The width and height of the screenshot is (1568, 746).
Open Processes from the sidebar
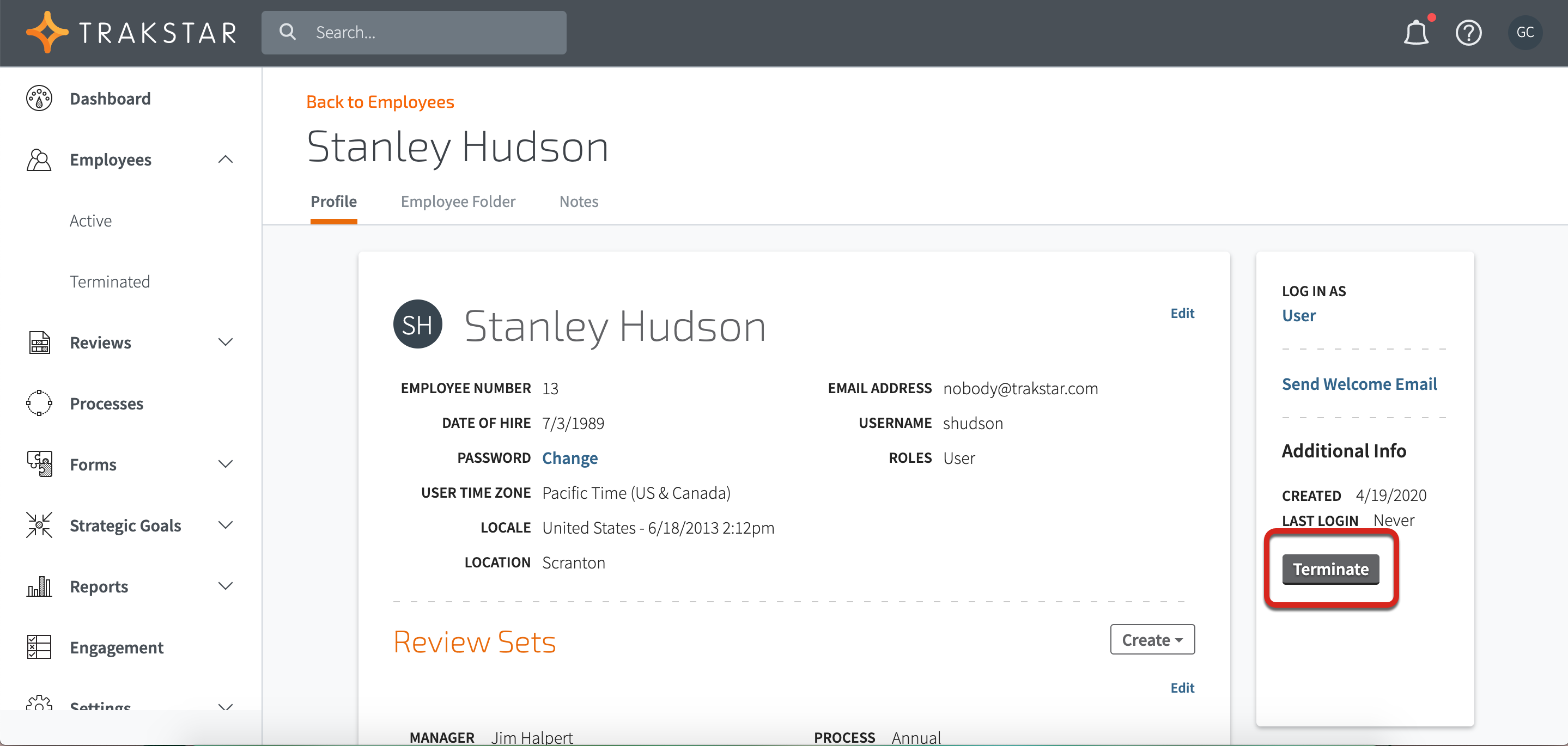(x=107, y=403)
